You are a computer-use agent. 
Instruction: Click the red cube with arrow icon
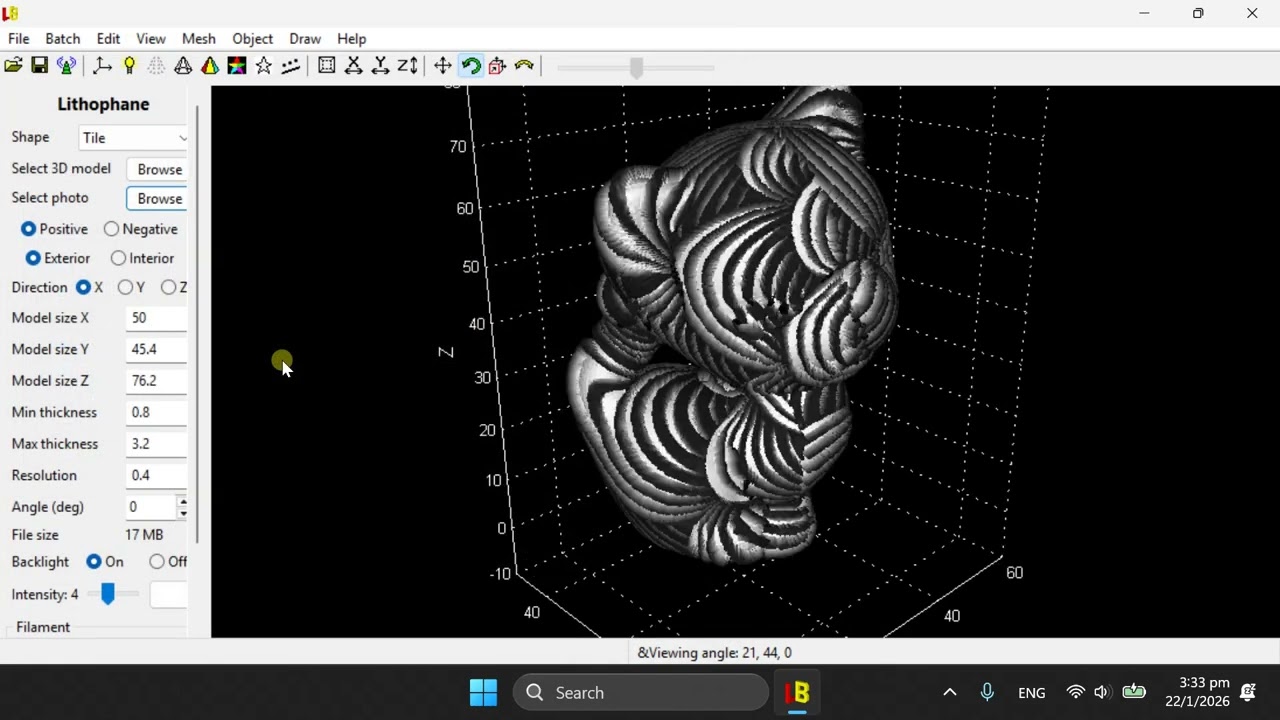[x=497, y=66]
